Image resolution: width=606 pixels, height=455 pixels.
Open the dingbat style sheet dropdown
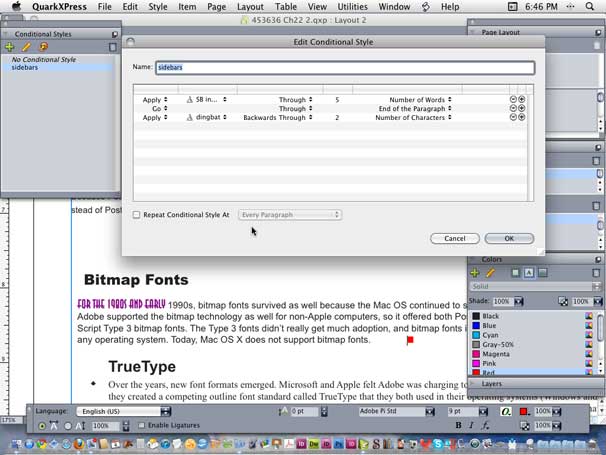click(x=207, y=117)
